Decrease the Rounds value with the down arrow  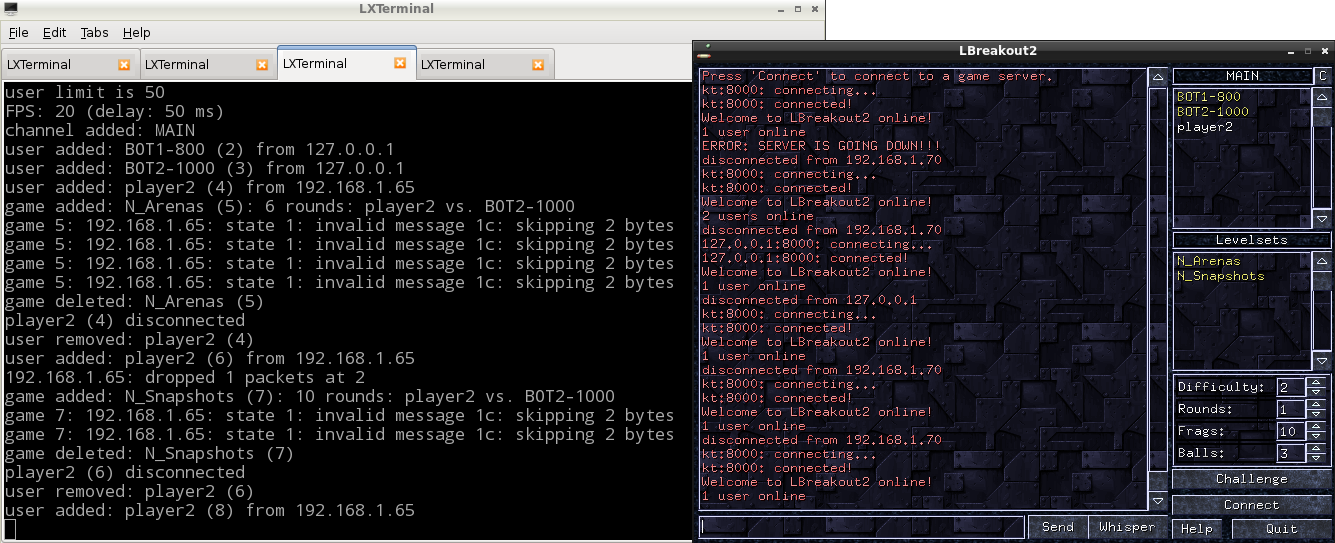(1318, 414)
